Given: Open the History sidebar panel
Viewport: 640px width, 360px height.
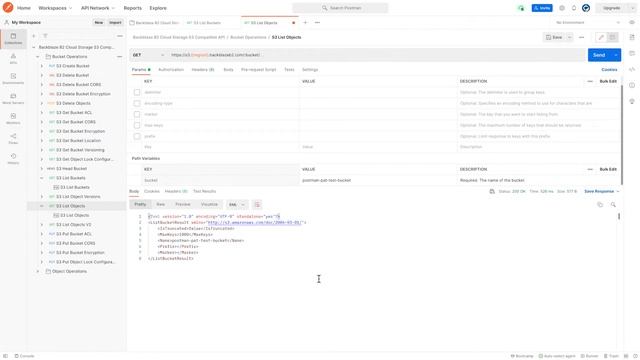Looking at the screenshot, I should pyautogui.click(x=13, y=159).
